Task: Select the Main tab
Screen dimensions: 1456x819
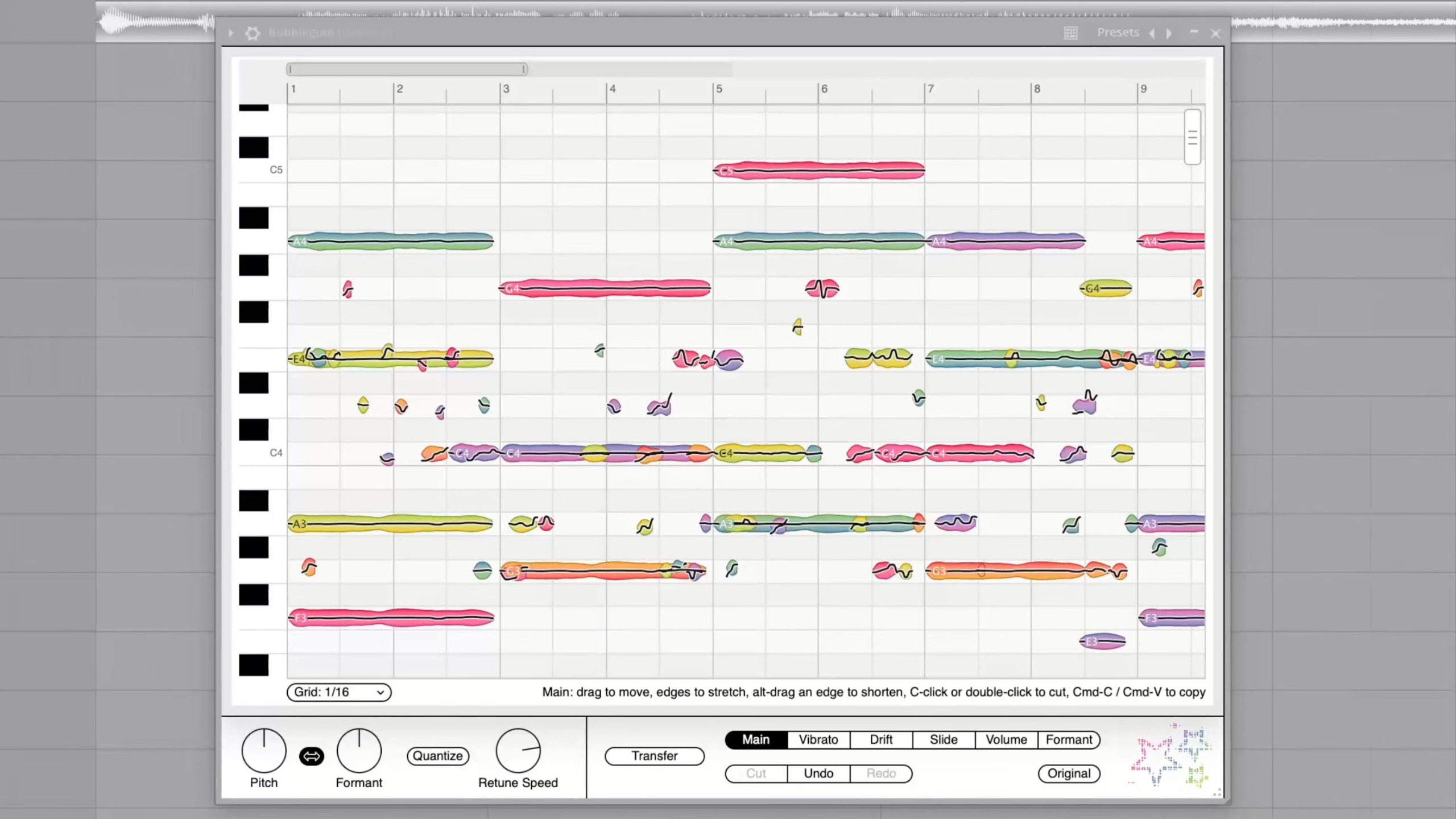Action: click(756, 739)
